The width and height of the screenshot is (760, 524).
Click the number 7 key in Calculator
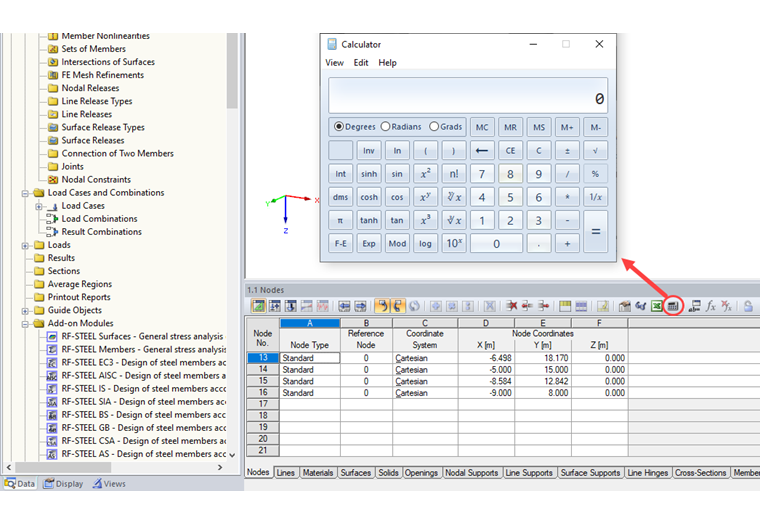tap(482, 174)
